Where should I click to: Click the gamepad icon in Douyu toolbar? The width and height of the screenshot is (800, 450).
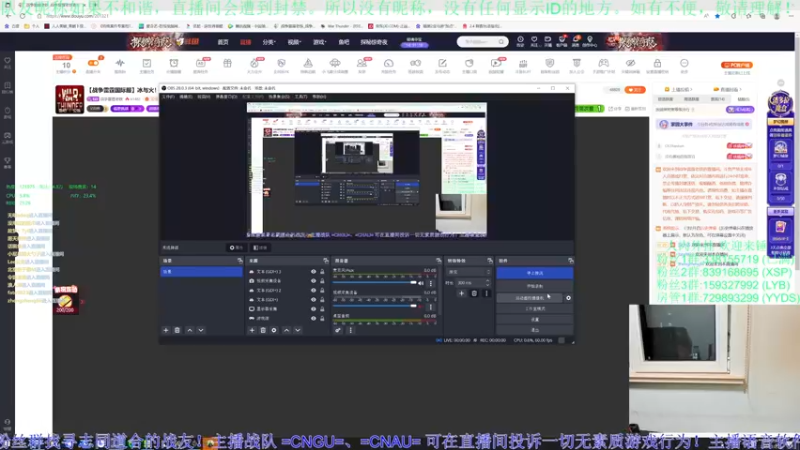(604, 63)
